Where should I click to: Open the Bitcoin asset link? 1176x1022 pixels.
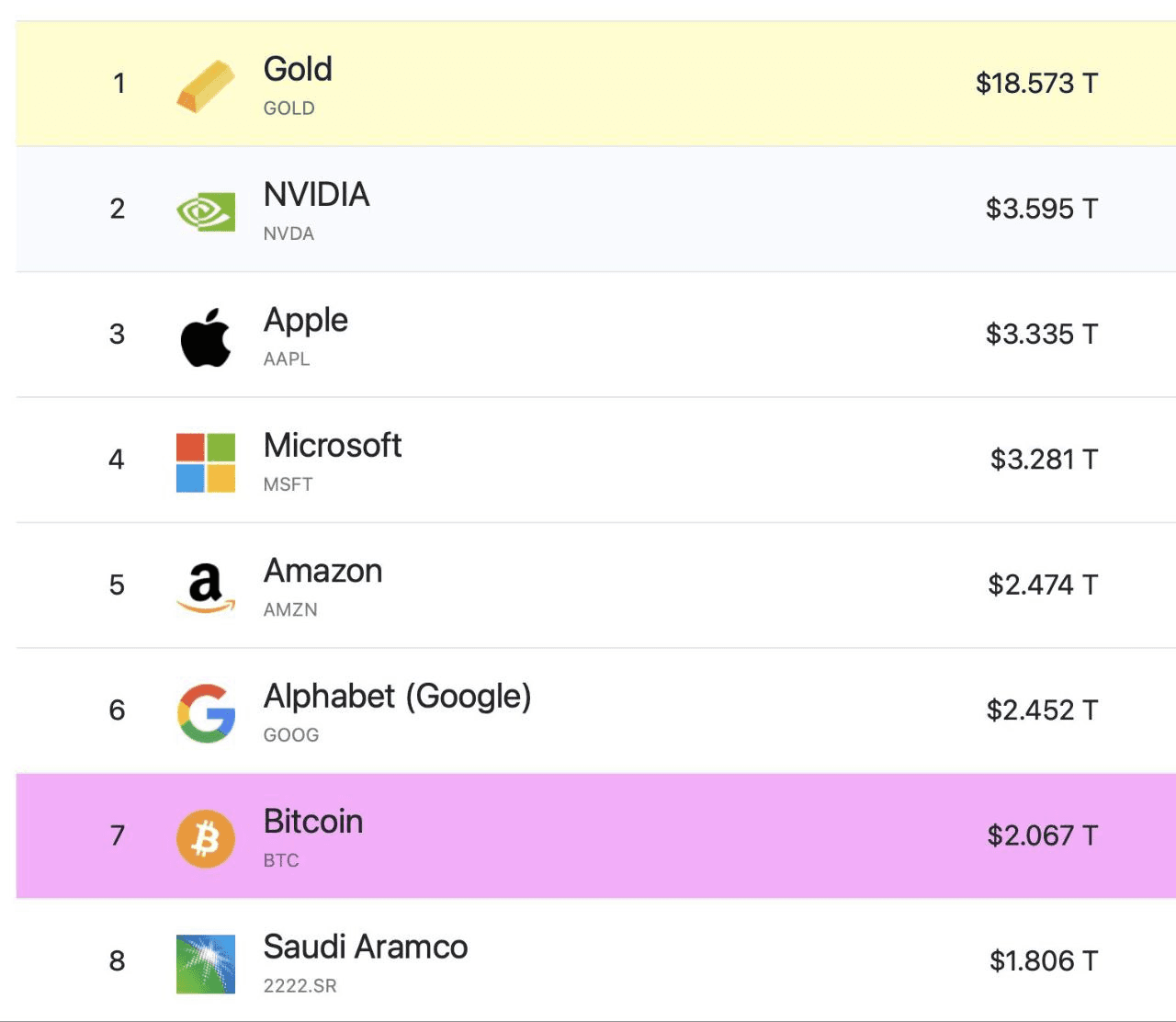pyautogui.click(x=313, y=822)
